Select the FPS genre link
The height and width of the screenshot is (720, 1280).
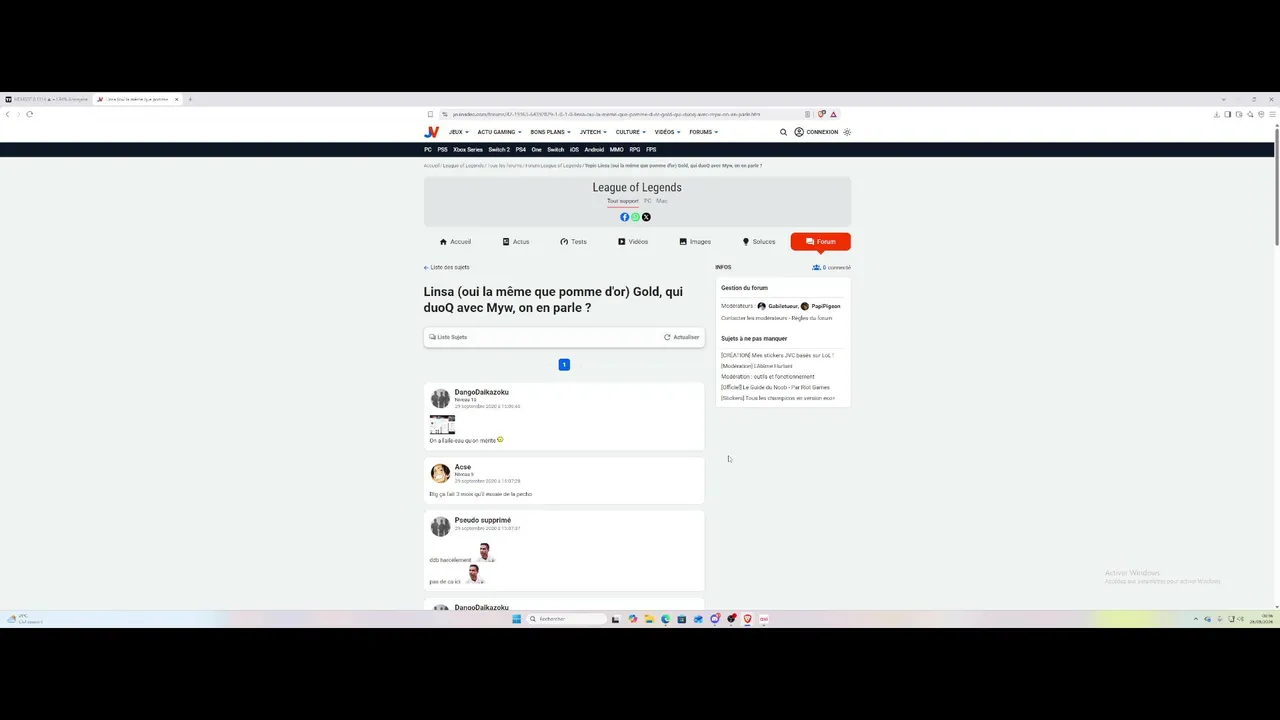click(x=651, y=150)
